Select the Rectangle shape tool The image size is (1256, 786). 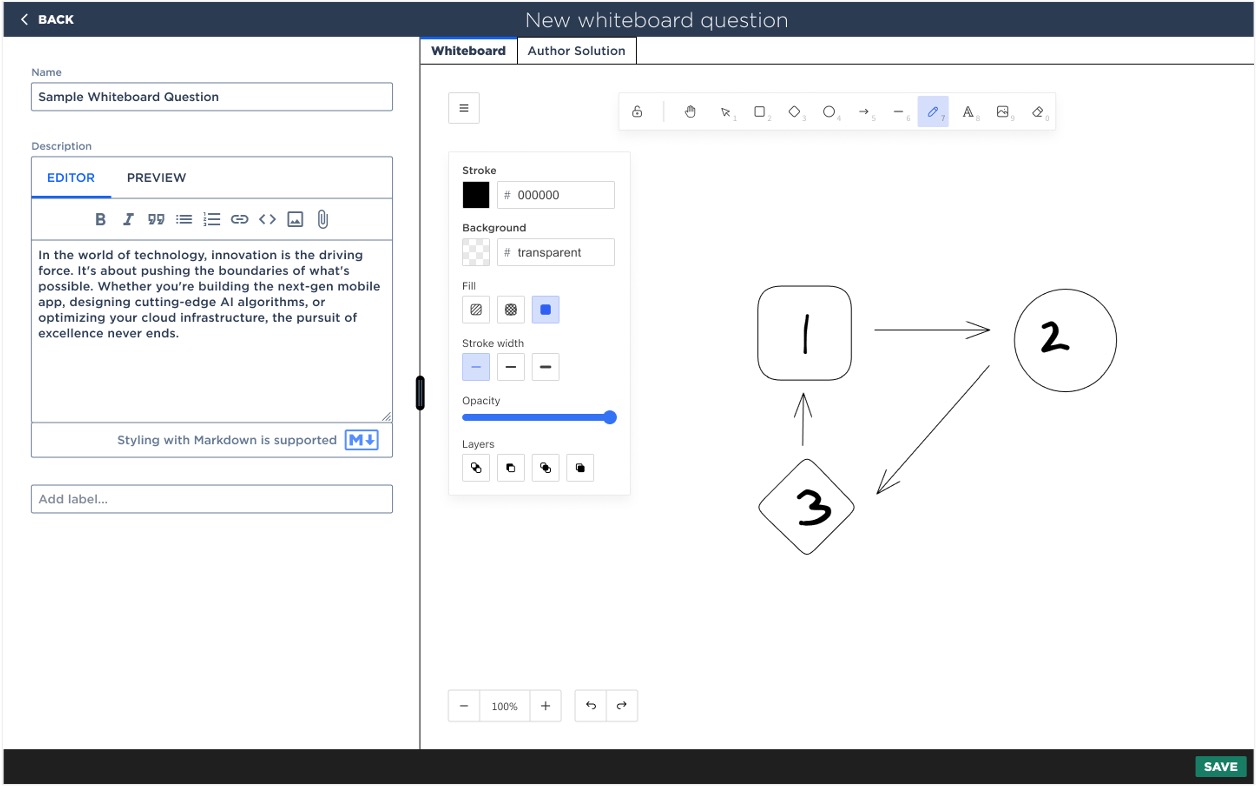[760, 112]
